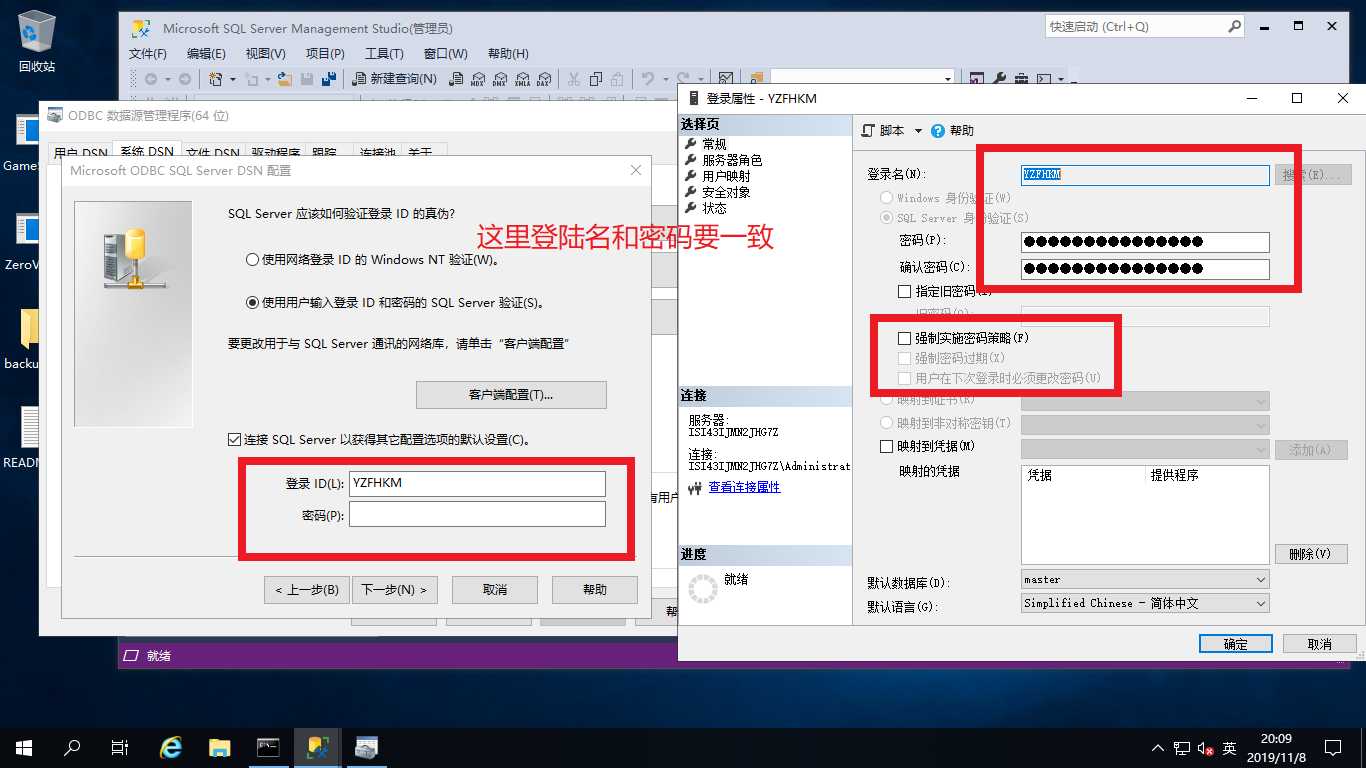Open the 工具(T) menu
Image resolution: width=1366 pixels, height=768 pixels.
[384, 54]
